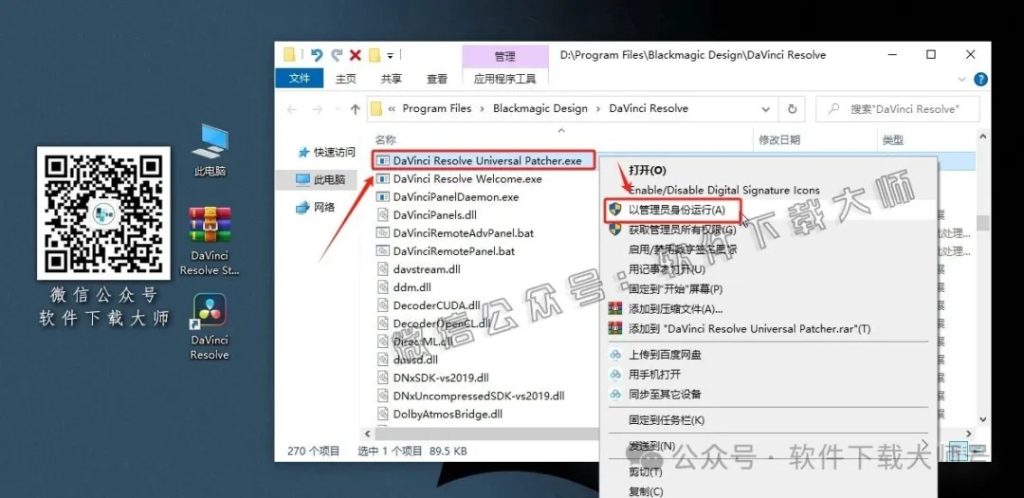Click DaVinci Resolve Studio archive desktop icon
Image resolution: width=1024 pixels, height=498 pixels.
tap(210, 241)
